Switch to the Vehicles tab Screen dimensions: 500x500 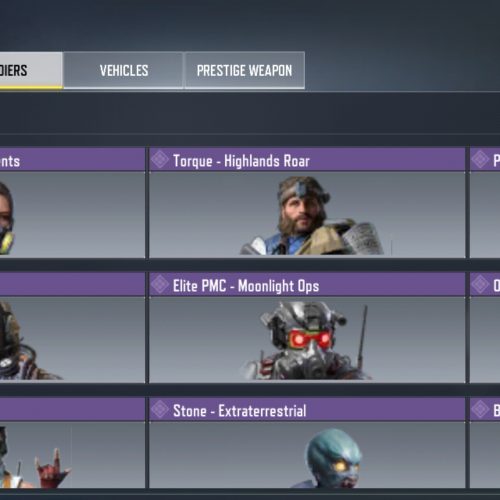coord(123,70)
